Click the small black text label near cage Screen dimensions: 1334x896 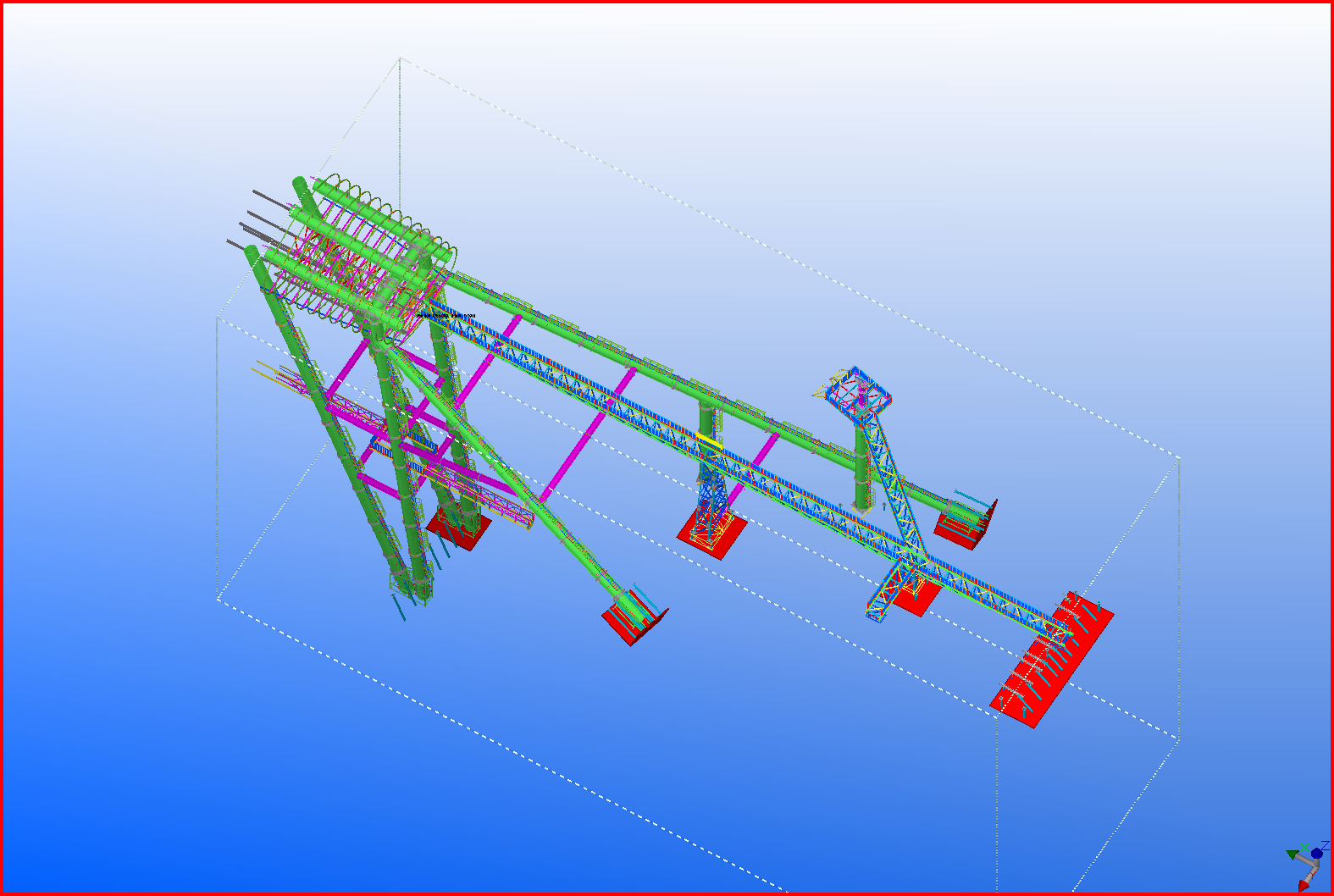[x=447, y=316]
